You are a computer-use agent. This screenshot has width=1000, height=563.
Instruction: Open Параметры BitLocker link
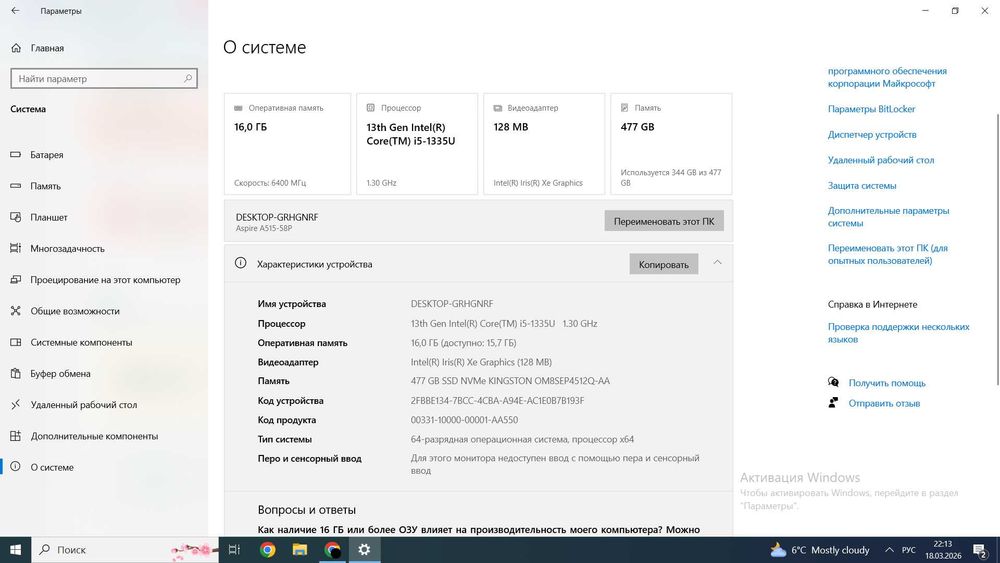[x=871, y=109]
